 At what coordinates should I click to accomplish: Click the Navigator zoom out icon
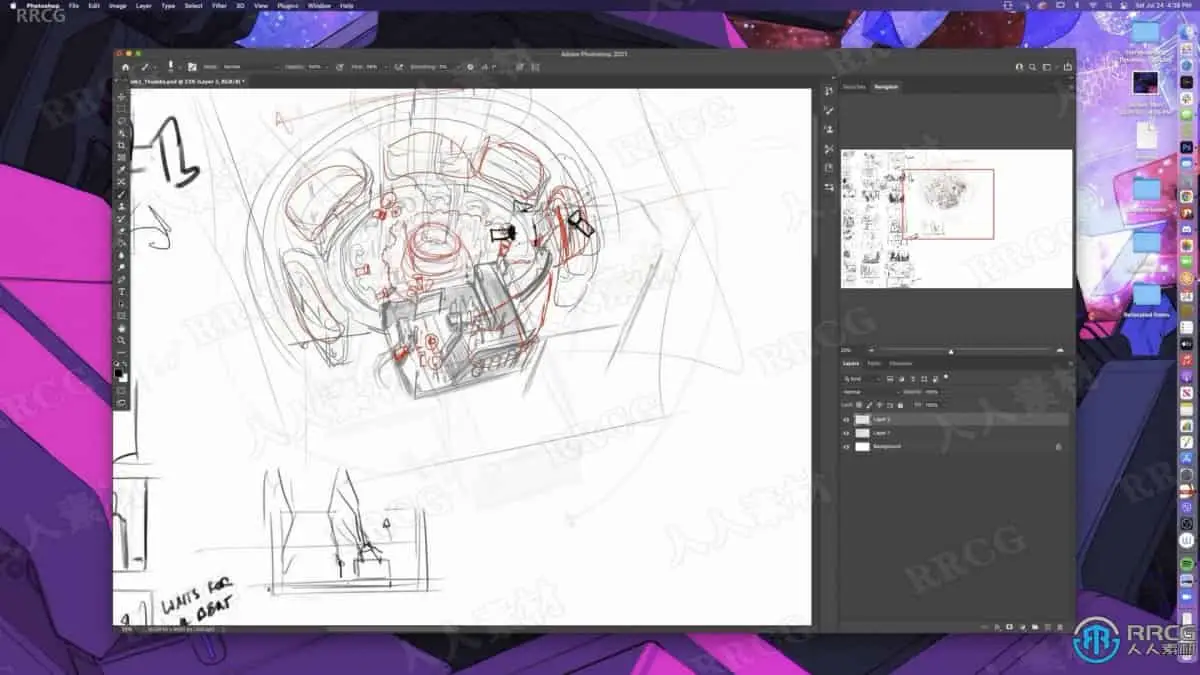pyautogui.click(x=871, y=350)
